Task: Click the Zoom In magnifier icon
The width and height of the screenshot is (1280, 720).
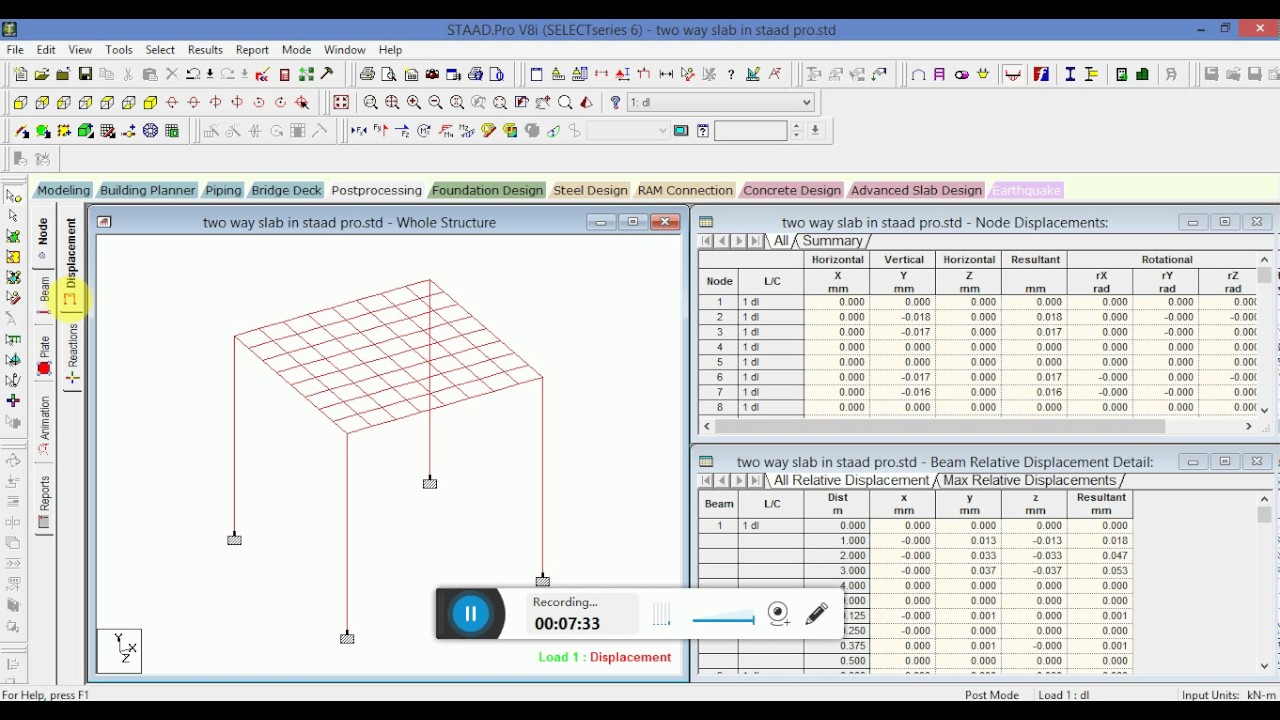Action: (414, 102)
